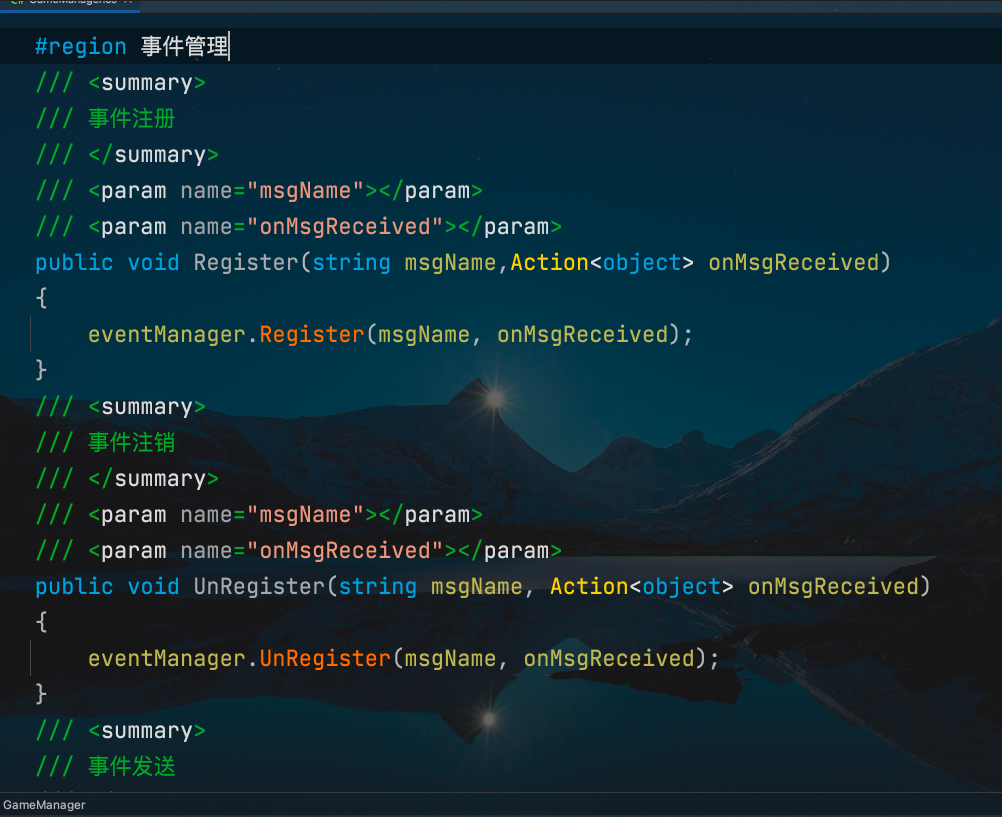1002x817 pixels.
Task: Click opening brace of Register method
Action: click(x=41, y=299)
